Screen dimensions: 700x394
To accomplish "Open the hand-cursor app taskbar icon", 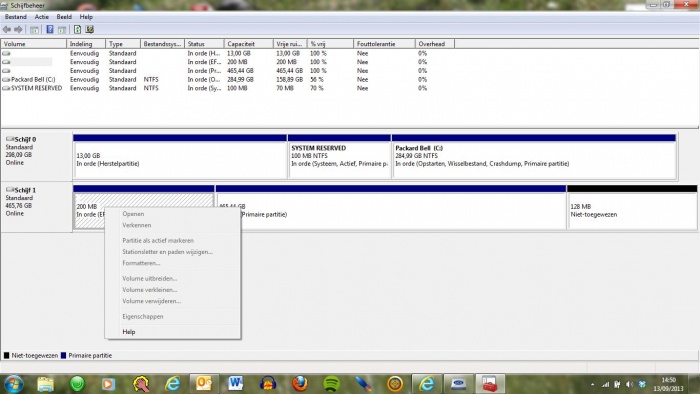I will (141, 384).
